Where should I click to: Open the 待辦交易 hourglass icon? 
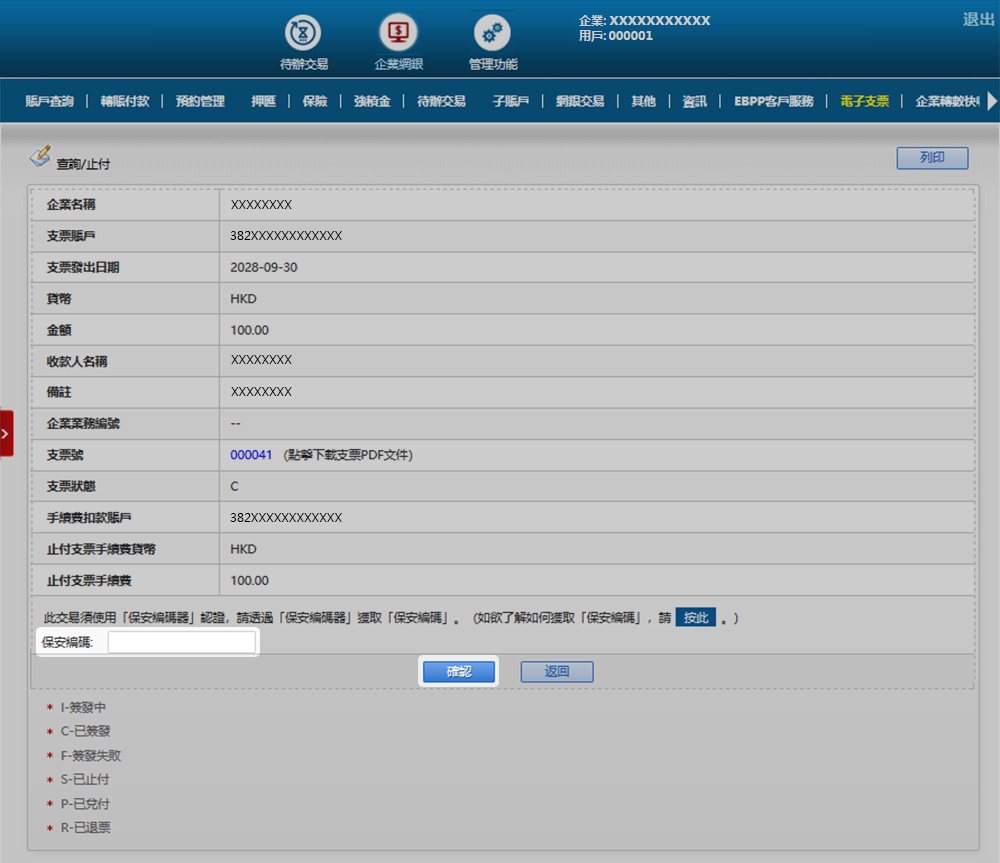pos(304,33)
